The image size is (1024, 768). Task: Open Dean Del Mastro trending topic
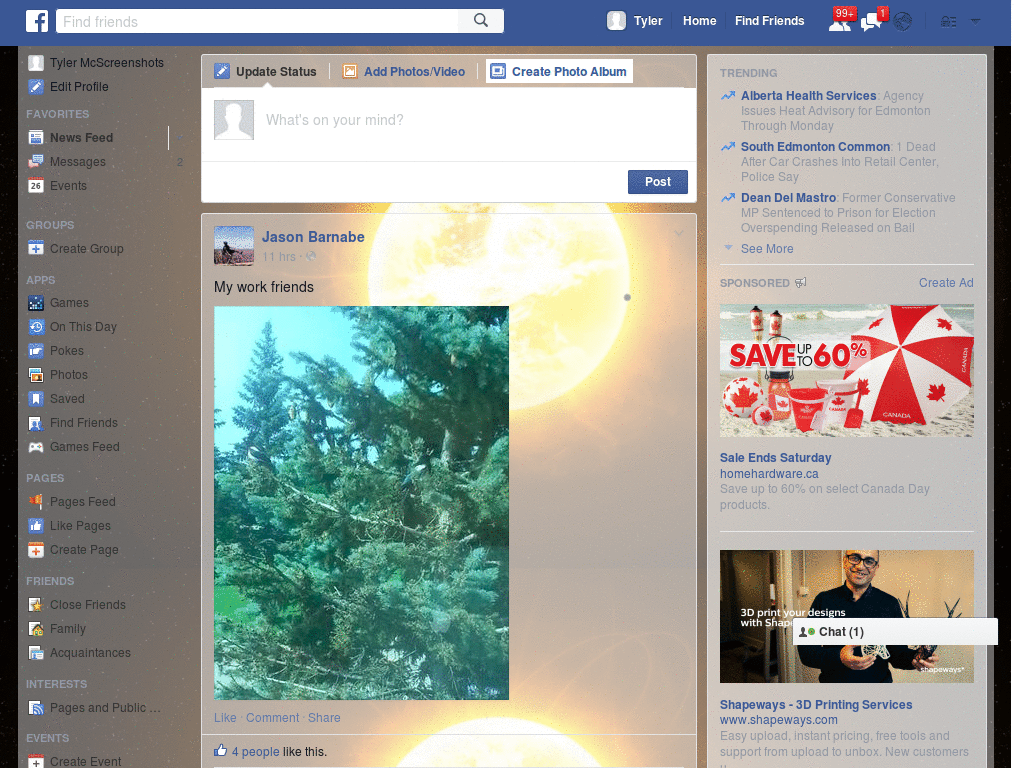pos(788,197)
